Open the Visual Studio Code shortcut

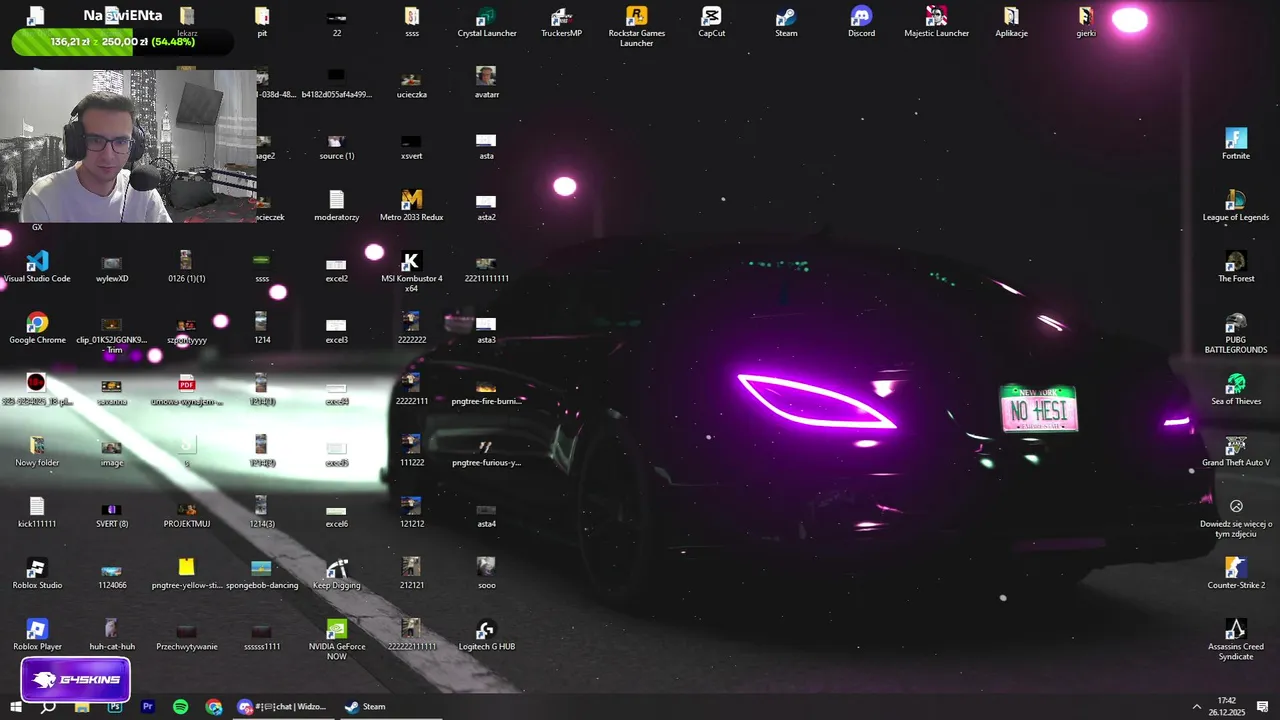tap(37, 267)
